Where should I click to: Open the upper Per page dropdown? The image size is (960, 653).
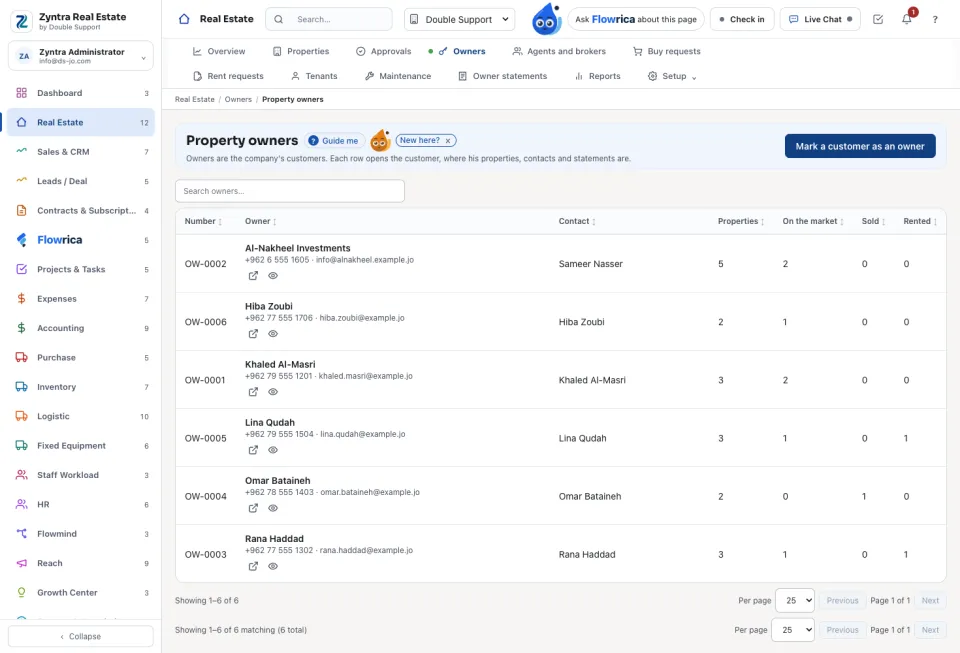[x=795, y=600]
